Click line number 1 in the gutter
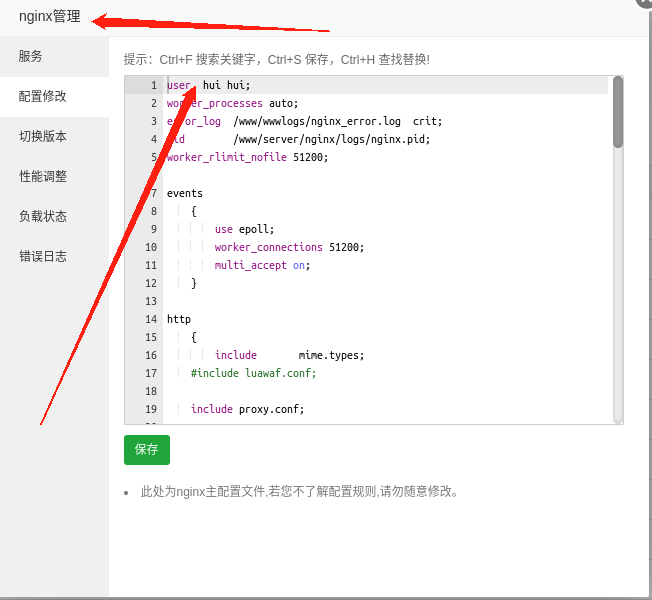Viewport: 652px width, 600px height. (x=154, y=85)
